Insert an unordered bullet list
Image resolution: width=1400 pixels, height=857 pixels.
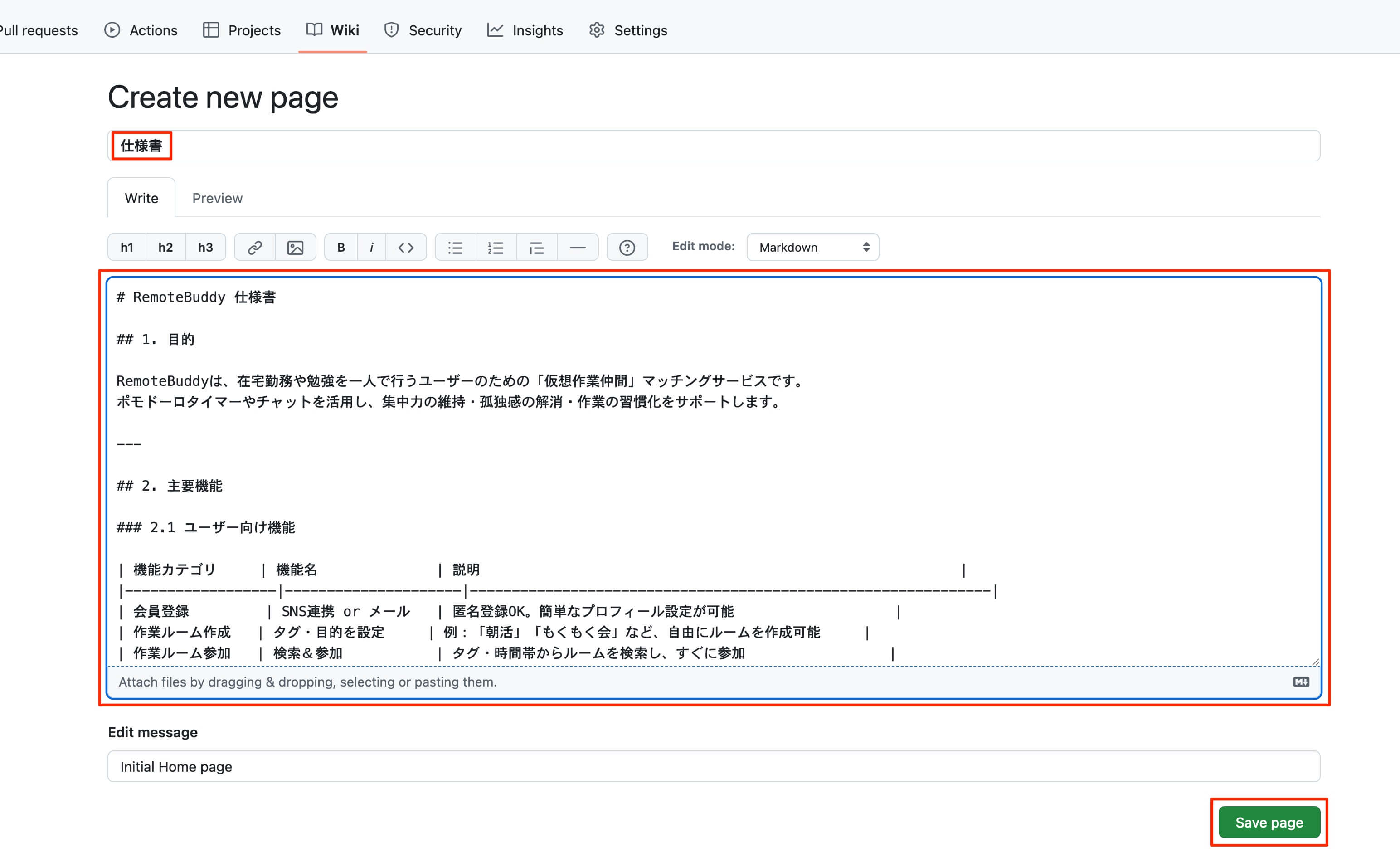coord(455,247)
